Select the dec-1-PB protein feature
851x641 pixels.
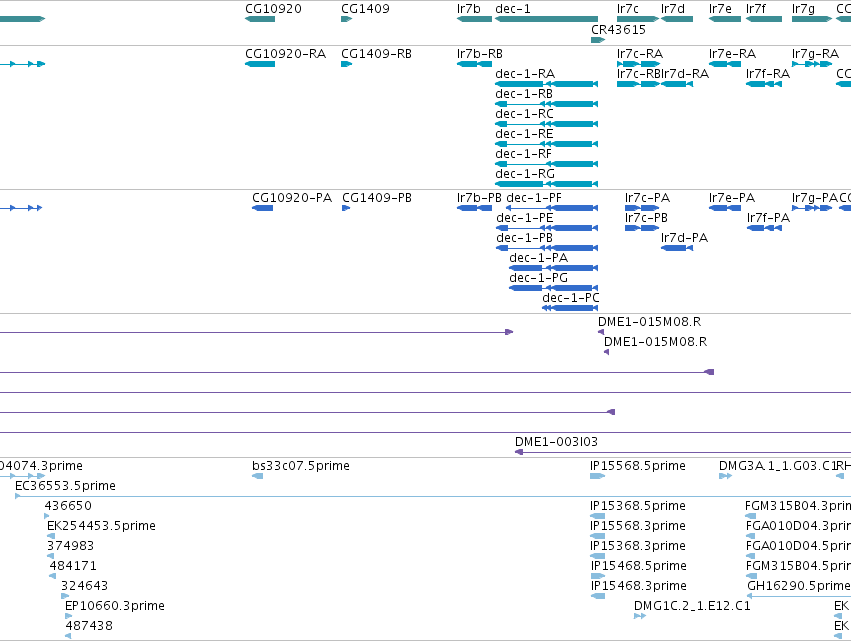[x=547, y=248]
